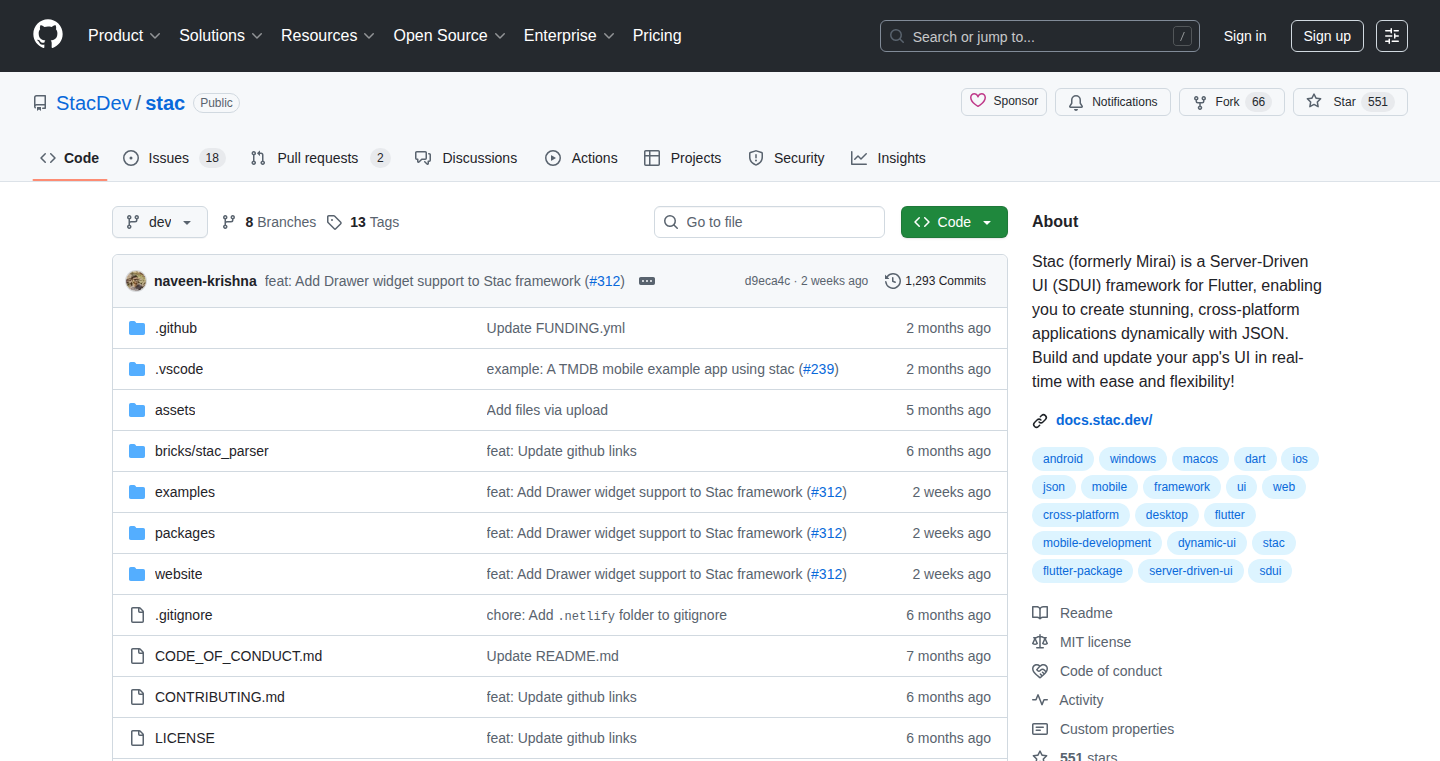Switch to the Security tab

click(786, 158)
